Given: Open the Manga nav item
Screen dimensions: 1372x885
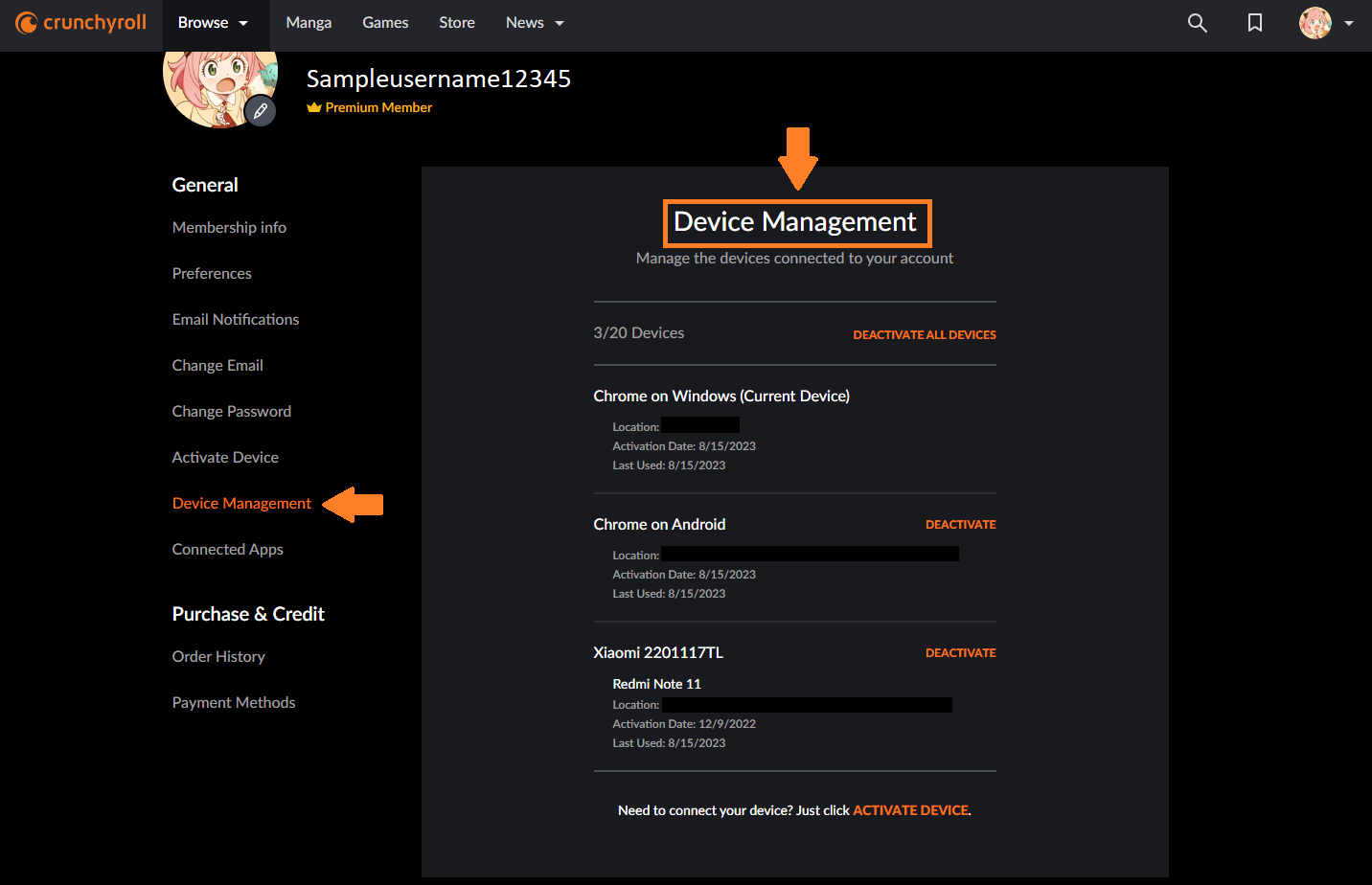Looking at the screenshot, I should (309, 22).
